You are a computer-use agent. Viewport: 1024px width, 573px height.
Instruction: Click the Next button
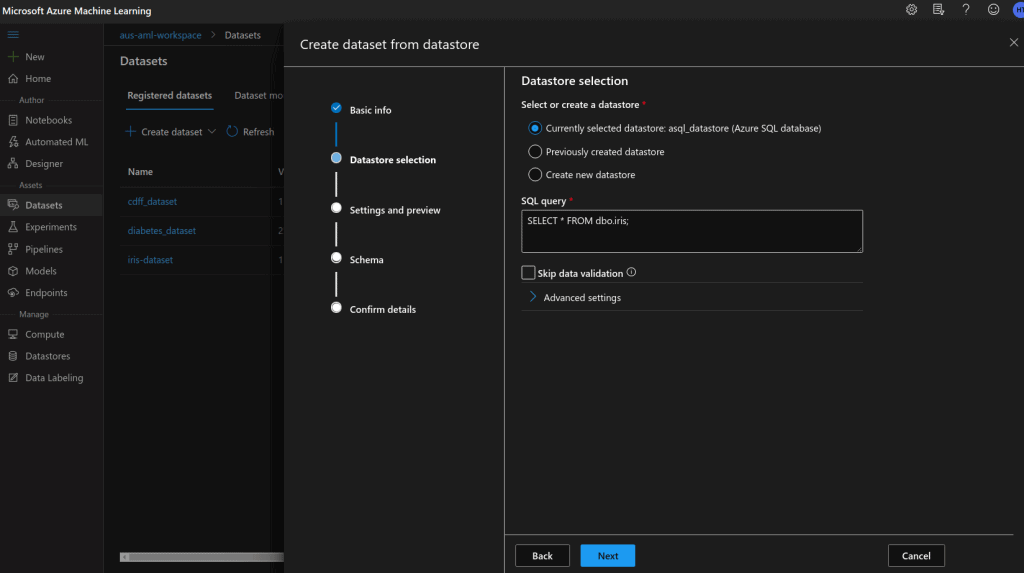coord(607,556)
